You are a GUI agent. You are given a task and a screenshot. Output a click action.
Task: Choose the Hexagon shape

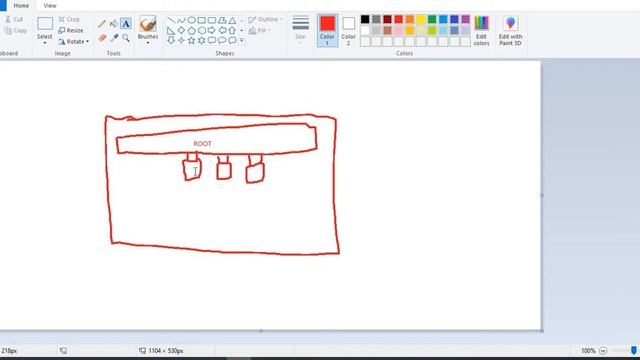tap(202, 30)
